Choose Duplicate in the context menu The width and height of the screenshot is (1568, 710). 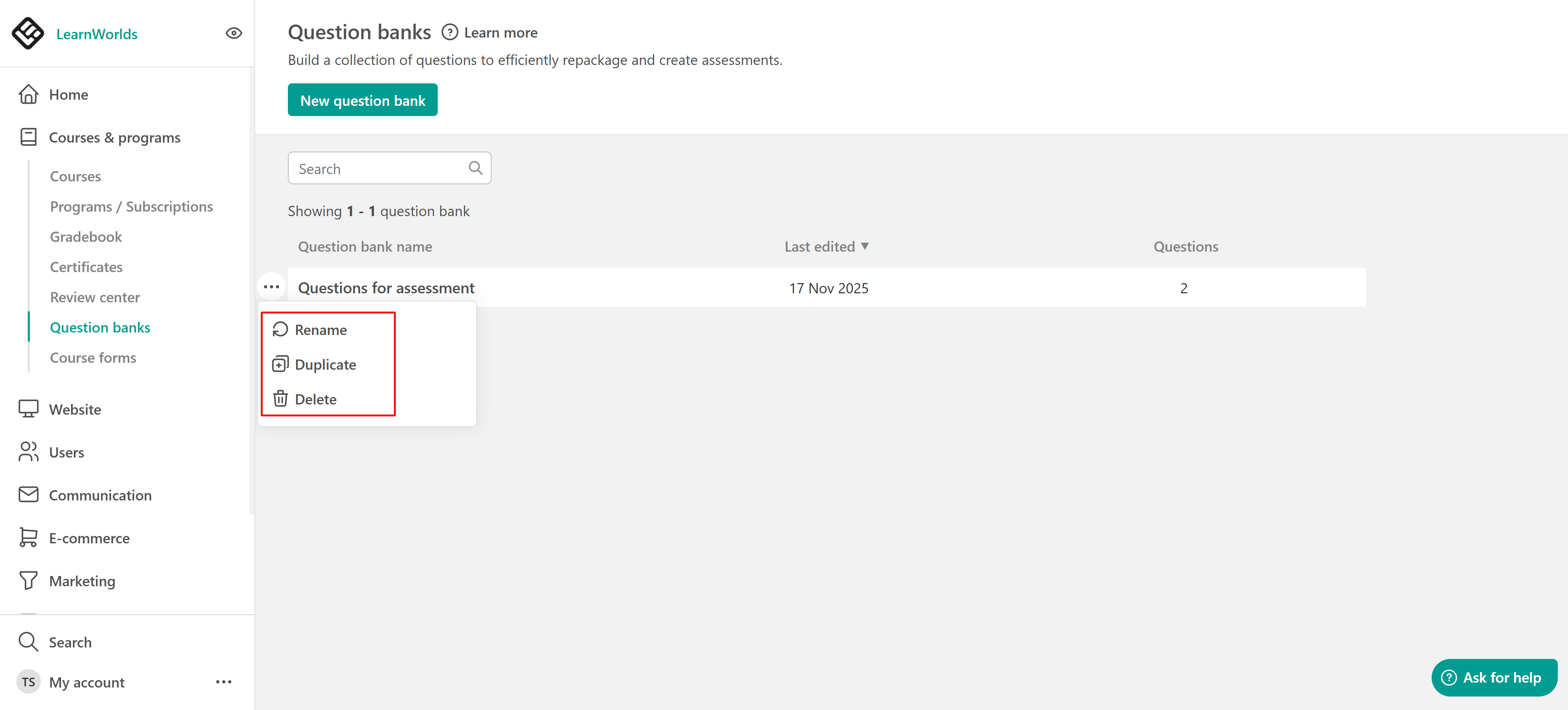click(x=325, y=364)
